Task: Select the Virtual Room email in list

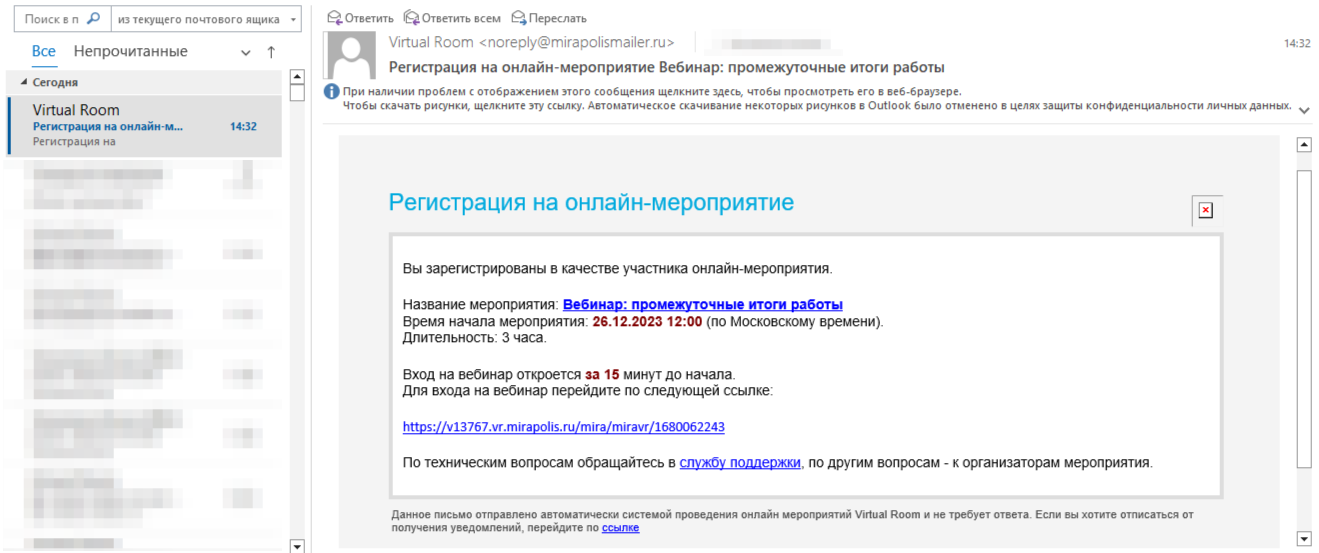Action: tap(144, 126)
